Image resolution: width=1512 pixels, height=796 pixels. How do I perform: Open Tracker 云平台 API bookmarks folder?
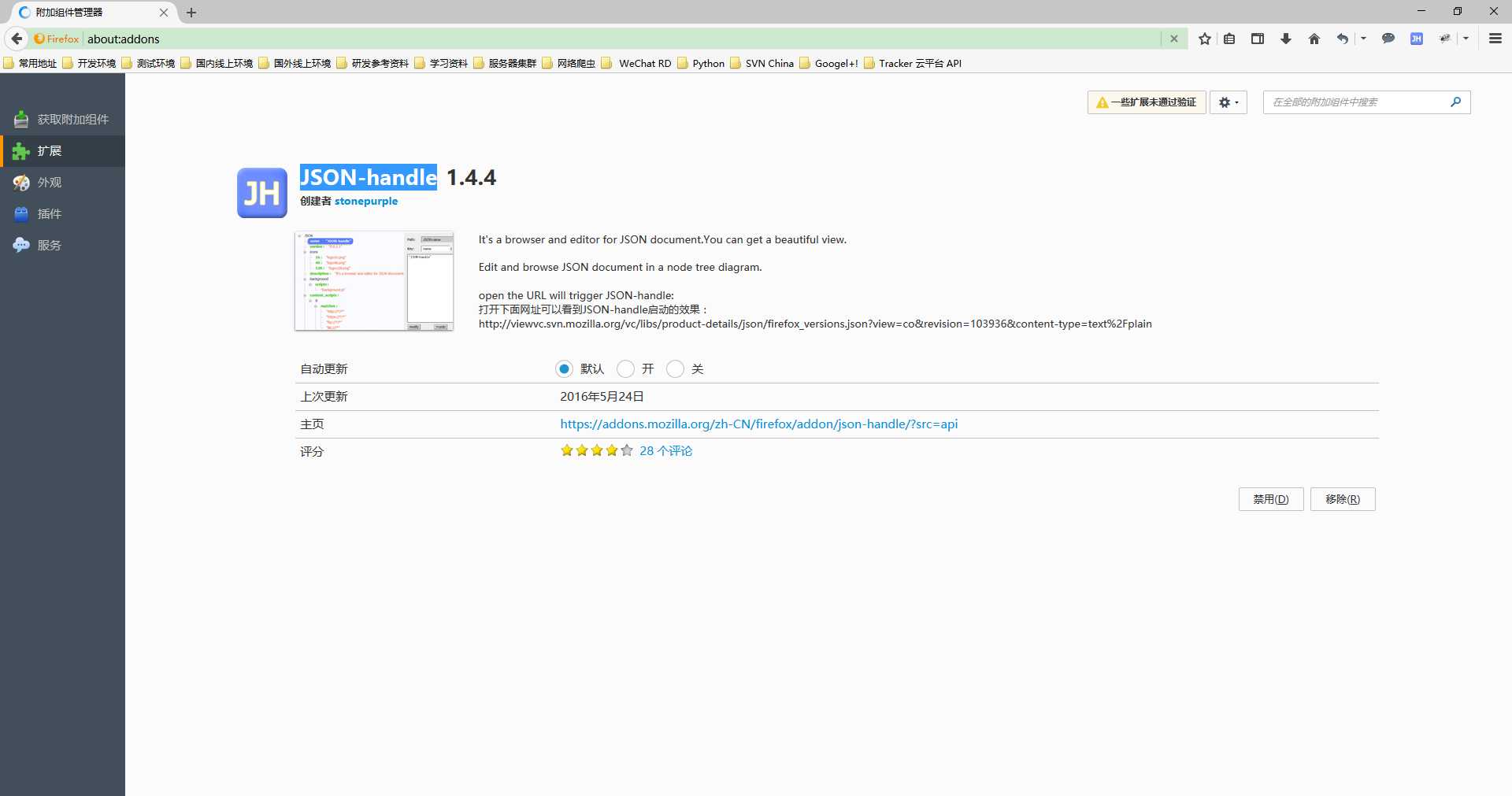913,64
